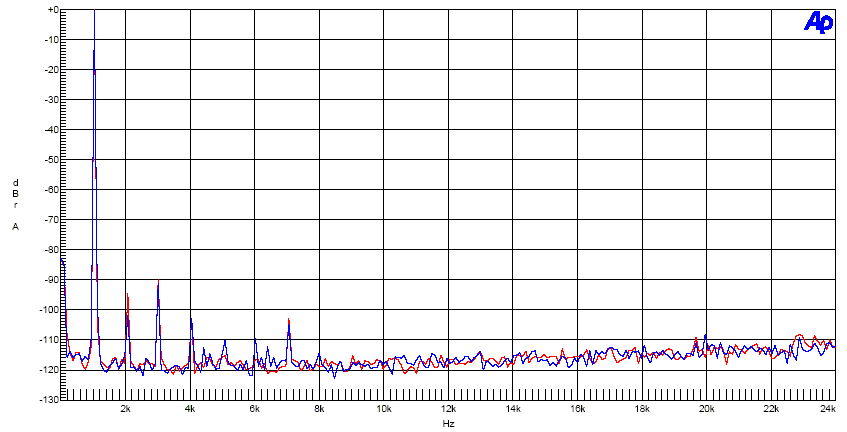Click the "-50" vertical axis label

coord(52,160)
